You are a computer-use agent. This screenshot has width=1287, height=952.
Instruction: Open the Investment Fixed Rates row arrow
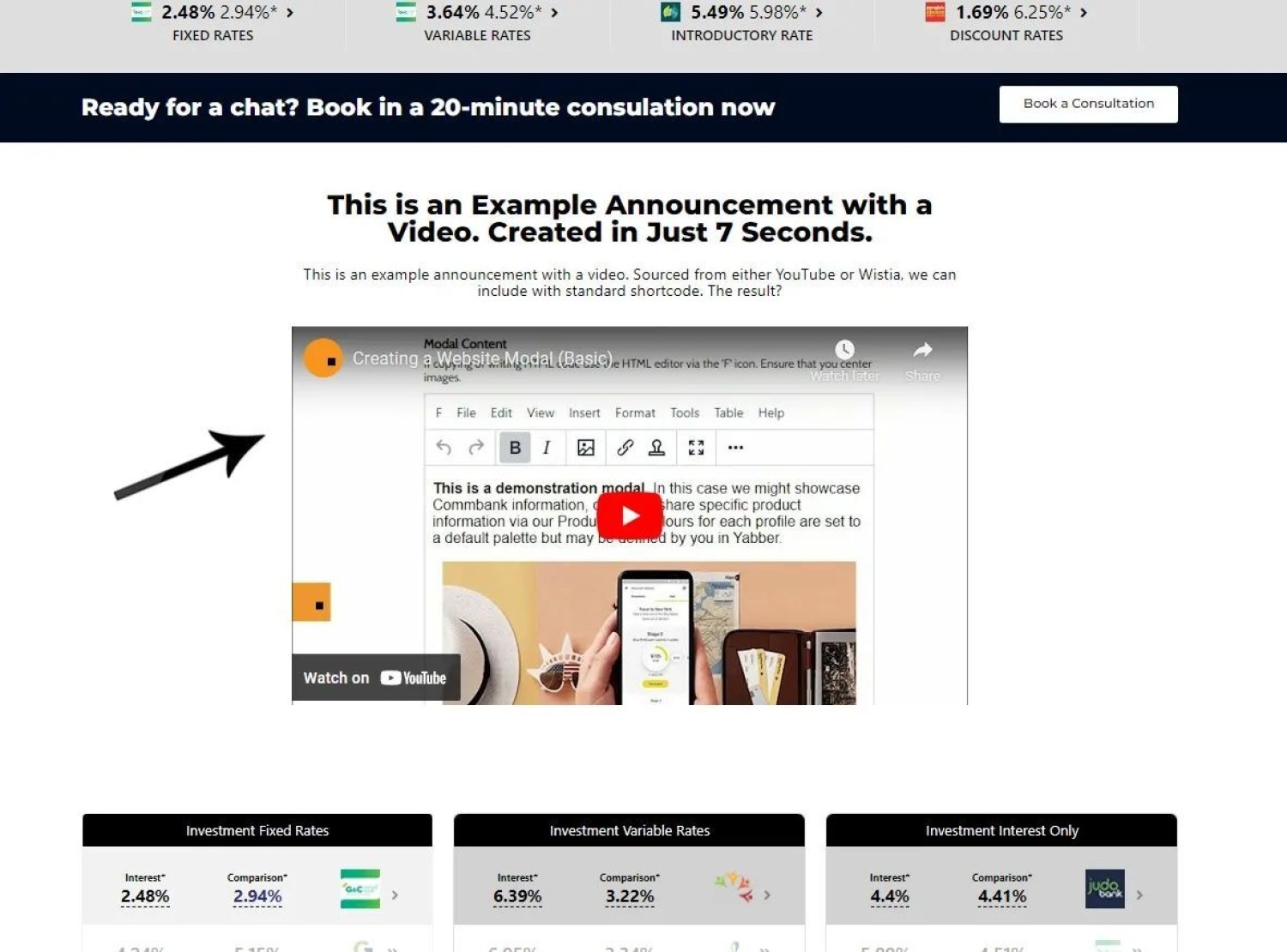coord(395,895)
